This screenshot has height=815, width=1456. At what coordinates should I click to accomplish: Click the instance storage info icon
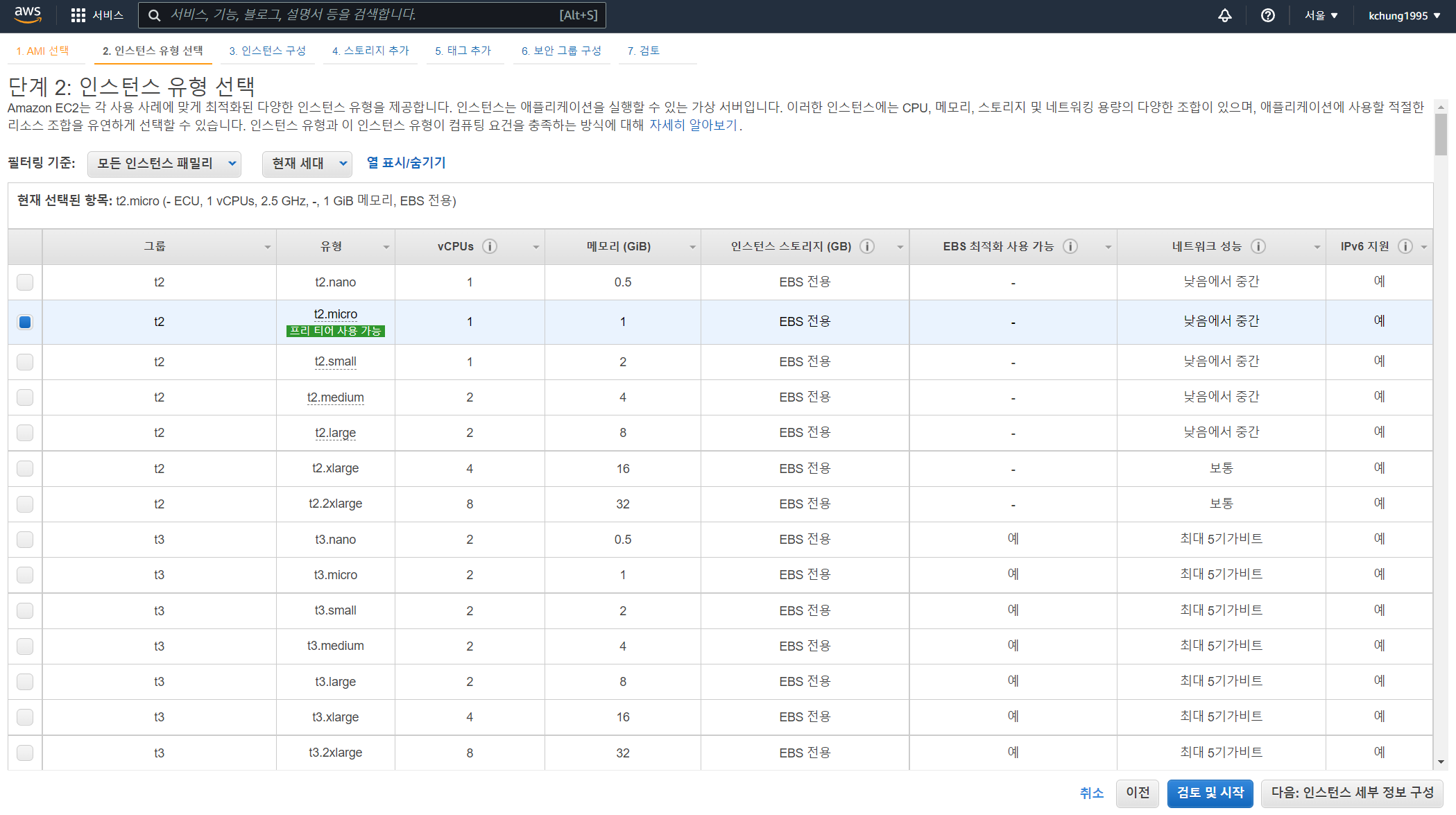click(x=867, y=246)
